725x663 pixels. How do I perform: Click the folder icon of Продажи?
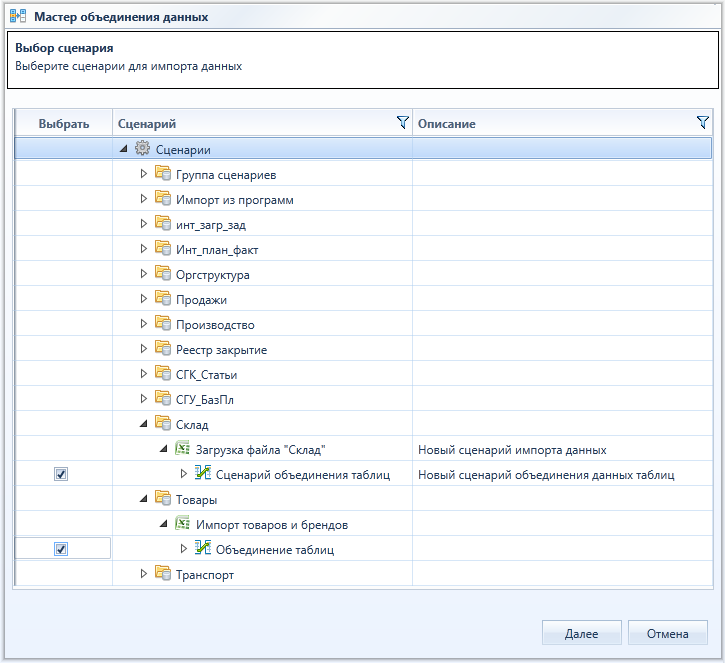point(163,298)
